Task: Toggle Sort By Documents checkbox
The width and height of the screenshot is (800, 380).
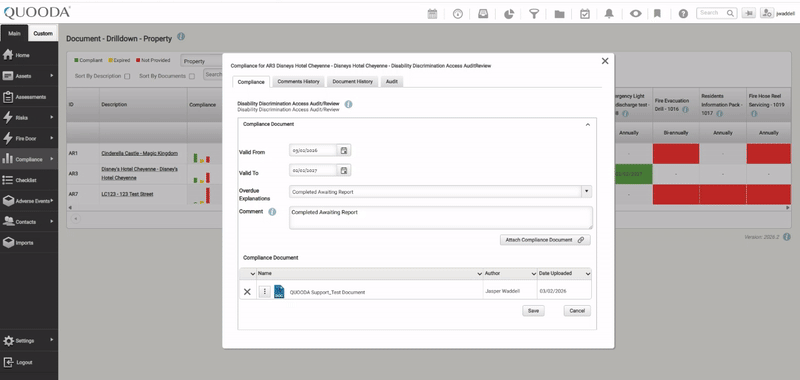Action: [x=192, y=77]
